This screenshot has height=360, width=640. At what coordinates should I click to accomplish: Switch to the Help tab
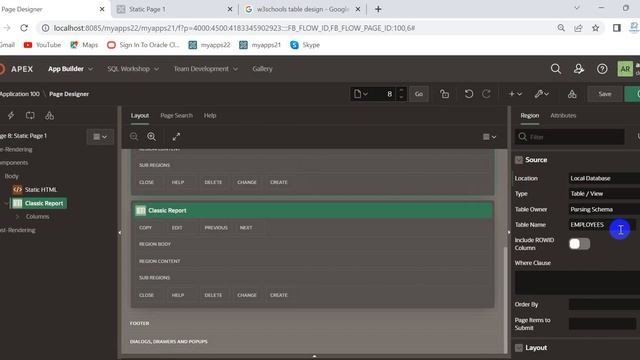click(210, 116)
